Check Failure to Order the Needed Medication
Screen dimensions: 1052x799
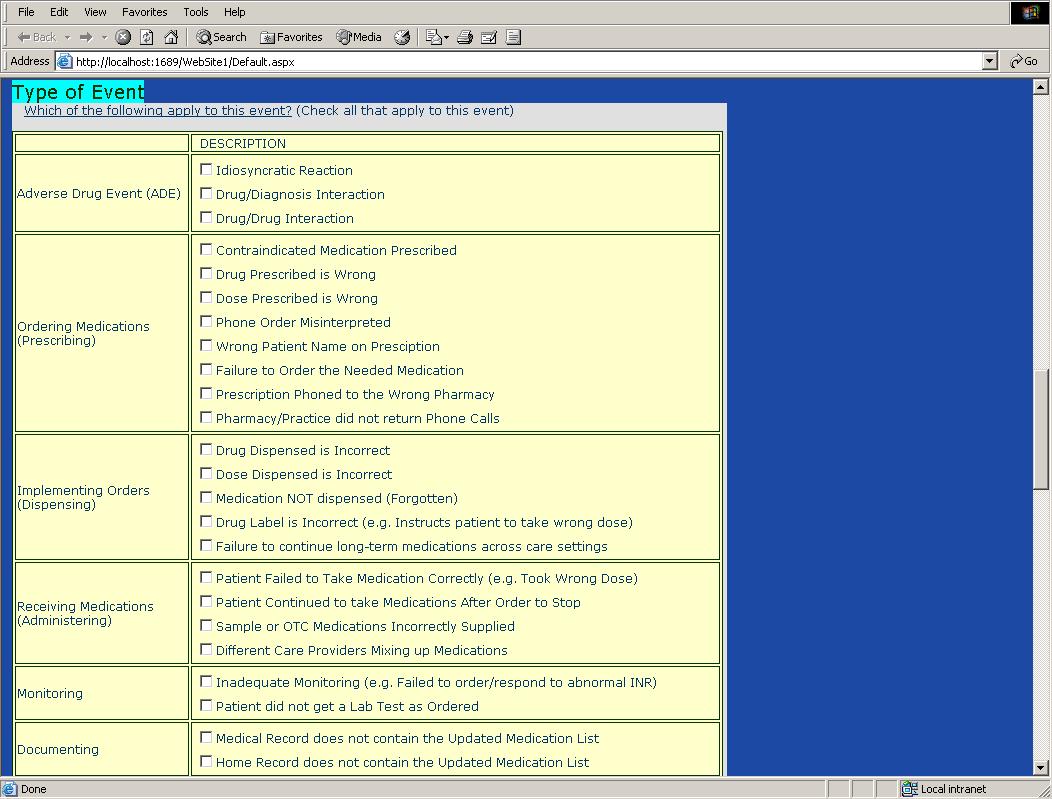206,370
